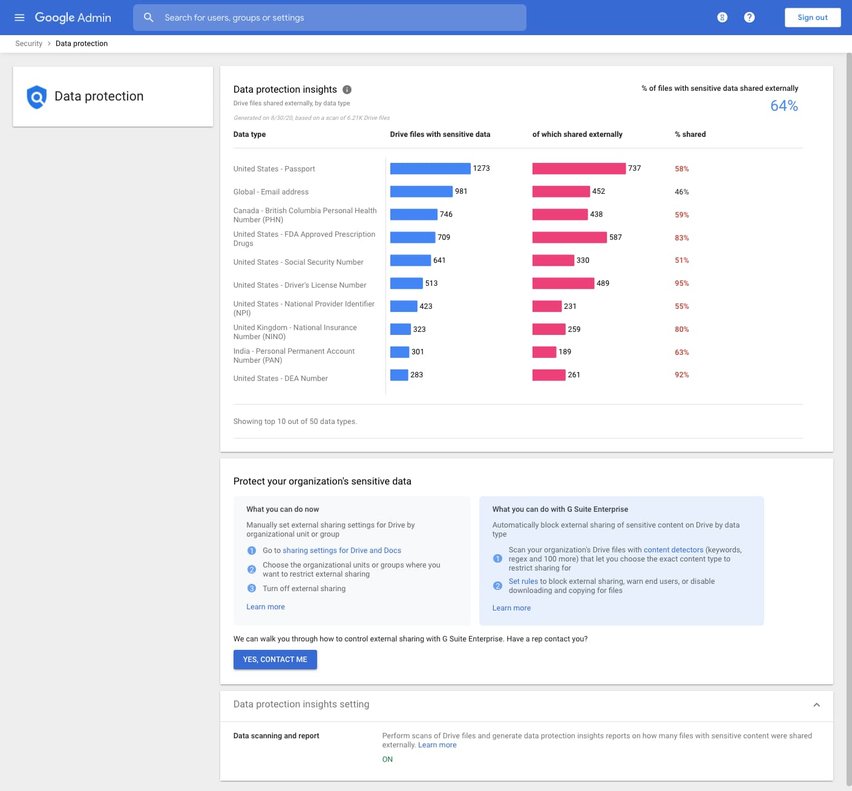
Task: Click the blue bar for Global - Email address
Action: pyautogui.click(x=421, y=191)
